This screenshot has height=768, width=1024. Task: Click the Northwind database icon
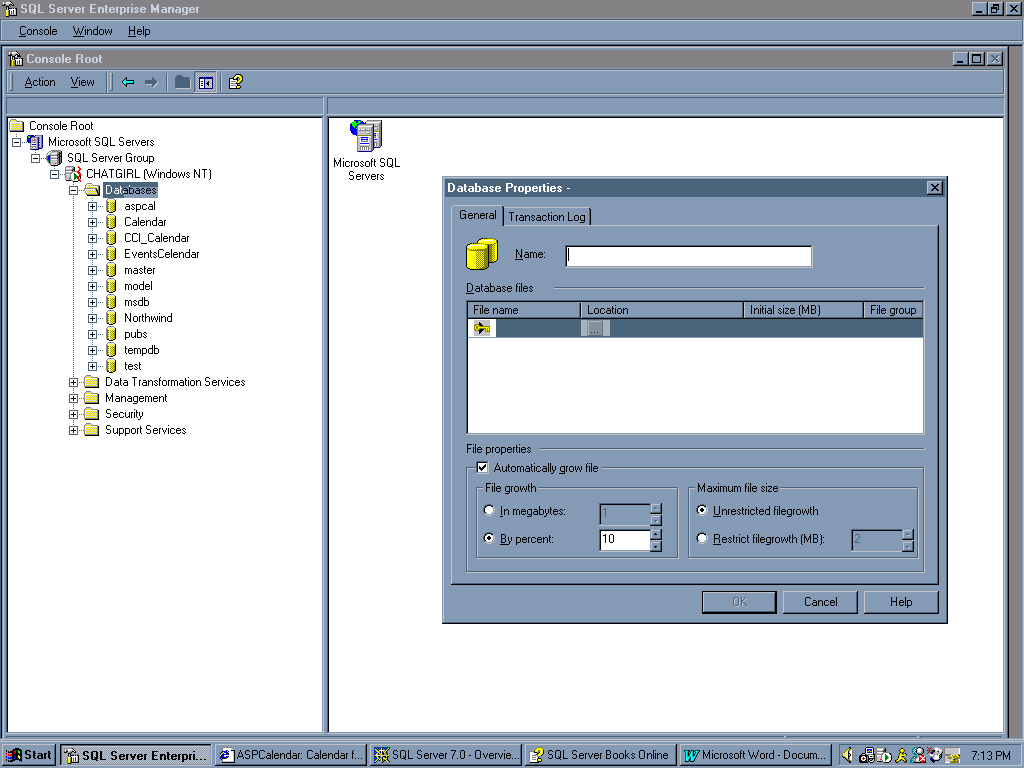[112, 318]
